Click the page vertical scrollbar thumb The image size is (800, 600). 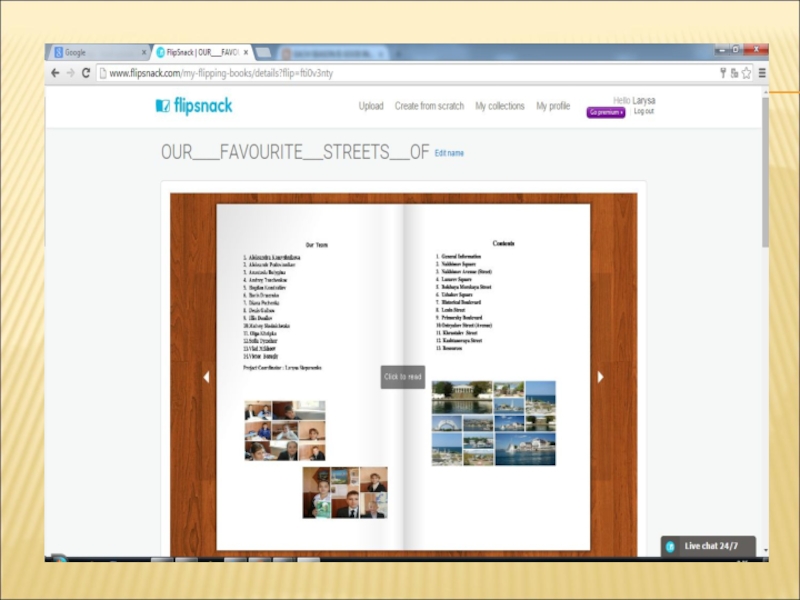(x=765, y=172)
